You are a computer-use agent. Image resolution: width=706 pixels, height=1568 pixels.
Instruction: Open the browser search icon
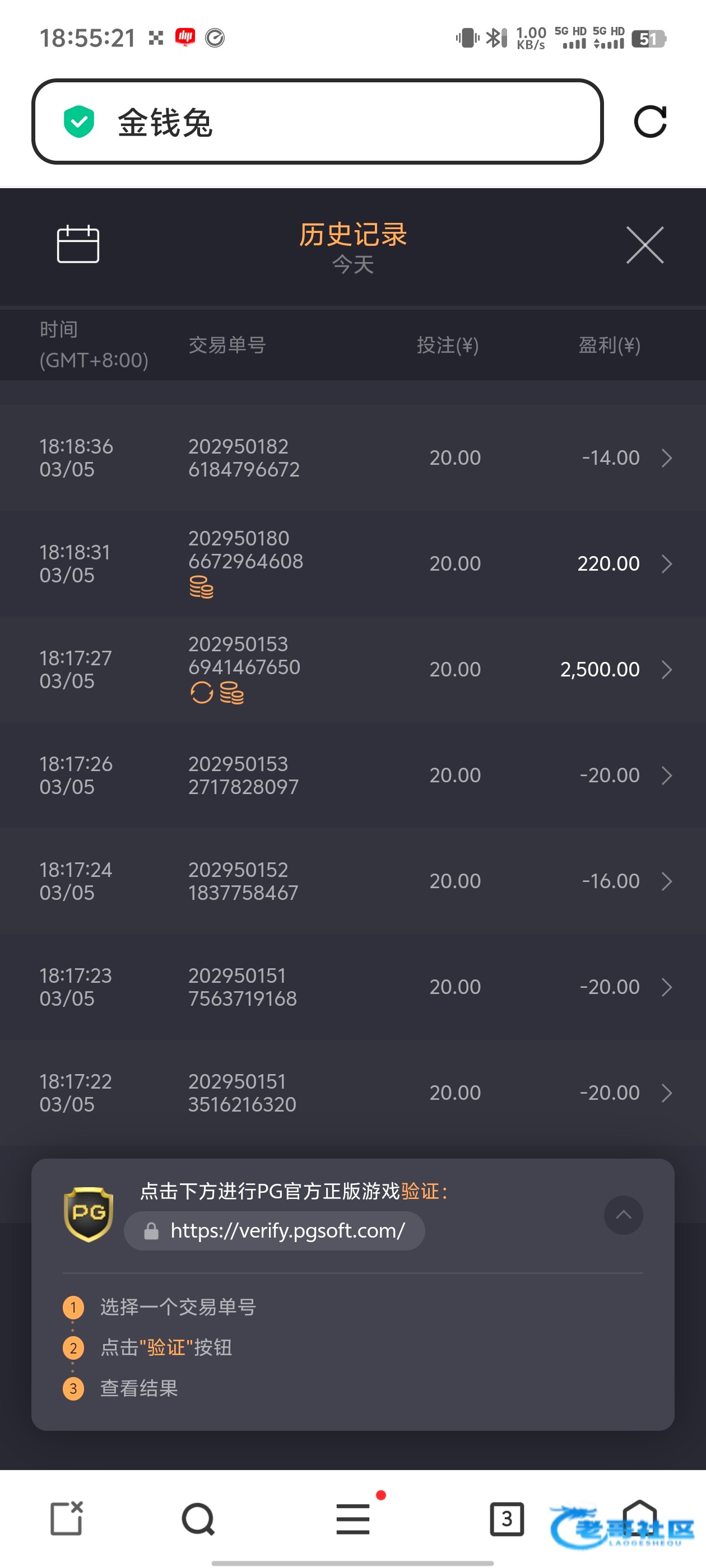pyautogui.click(x=198, y=1519)
